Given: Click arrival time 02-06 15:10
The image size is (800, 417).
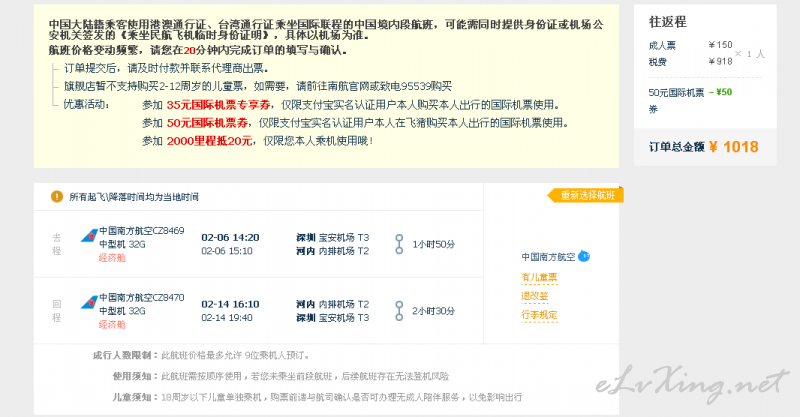Looking at the screenshot, I should pyautogui.click(x=227, y=251).
